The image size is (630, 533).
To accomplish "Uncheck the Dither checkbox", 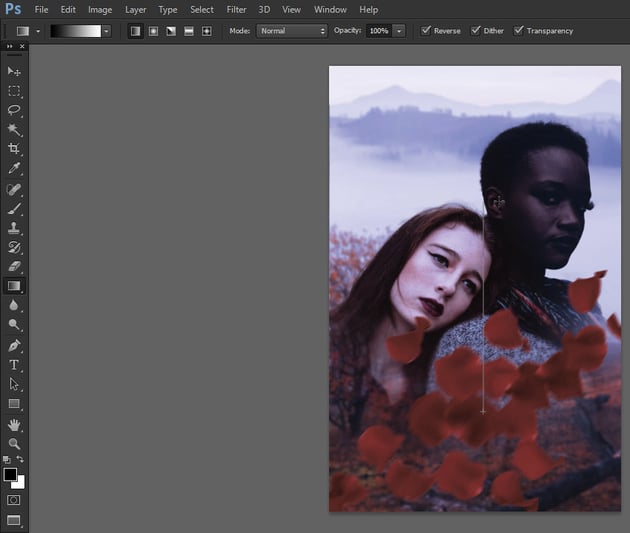I will (475, 31).
